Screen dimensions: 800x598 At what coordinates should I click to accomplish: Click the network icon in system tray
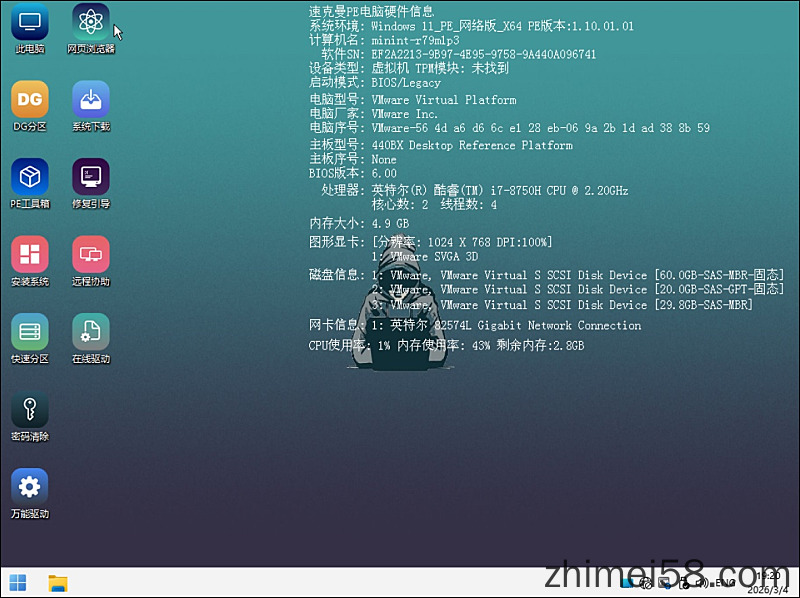point(647,583)
